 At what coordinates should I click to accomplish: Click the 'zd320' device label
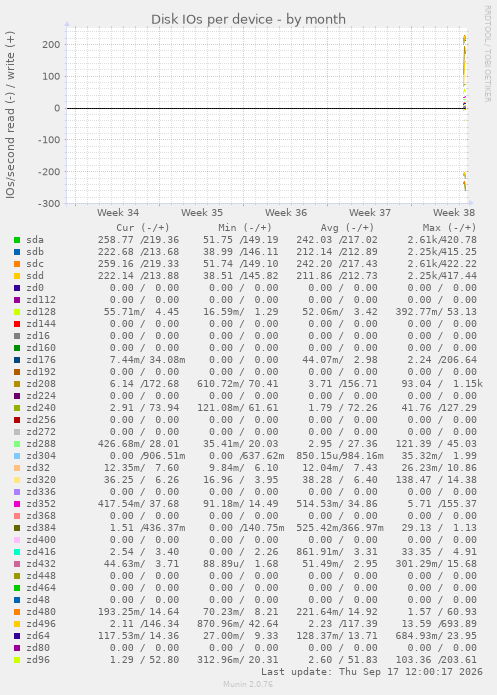[41, 479]
